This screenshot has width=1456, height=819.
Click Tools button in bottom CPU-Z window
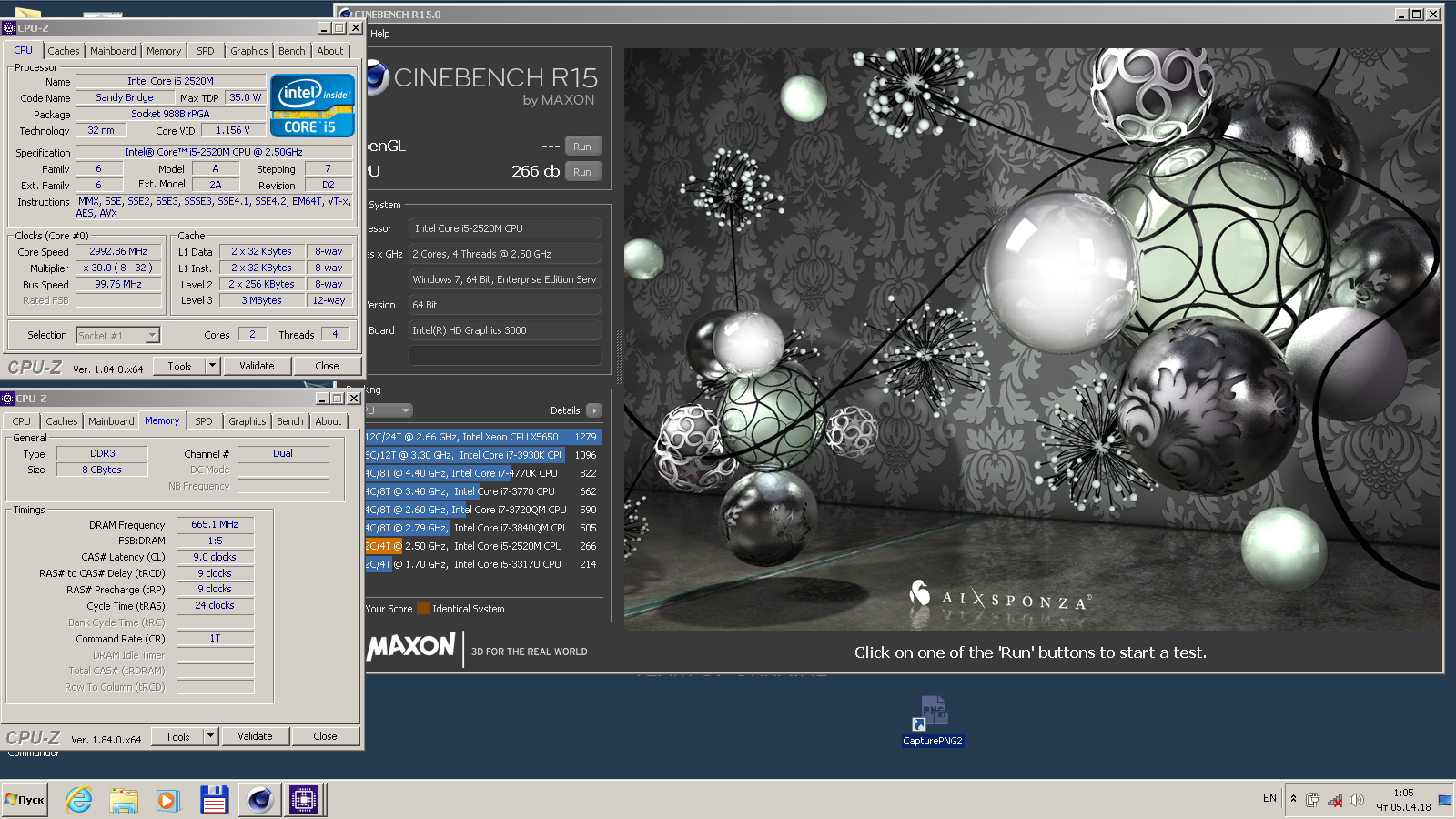[x=177, y=736]
